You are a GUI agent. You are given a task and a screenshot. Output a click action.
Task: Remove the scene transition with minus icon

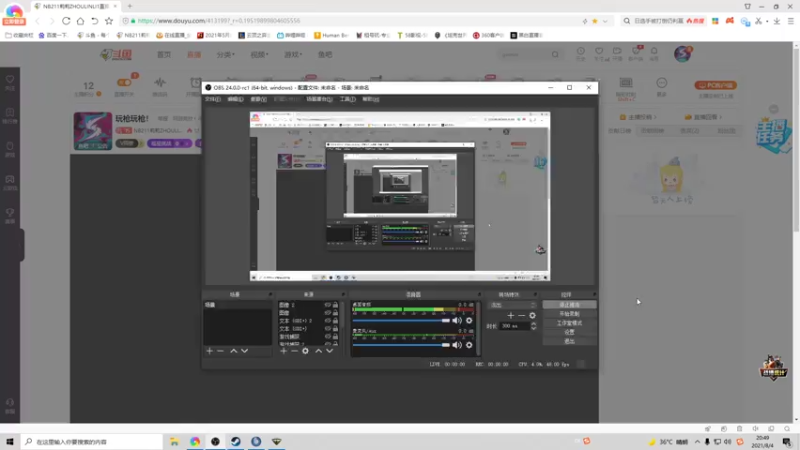pos(521,315)
